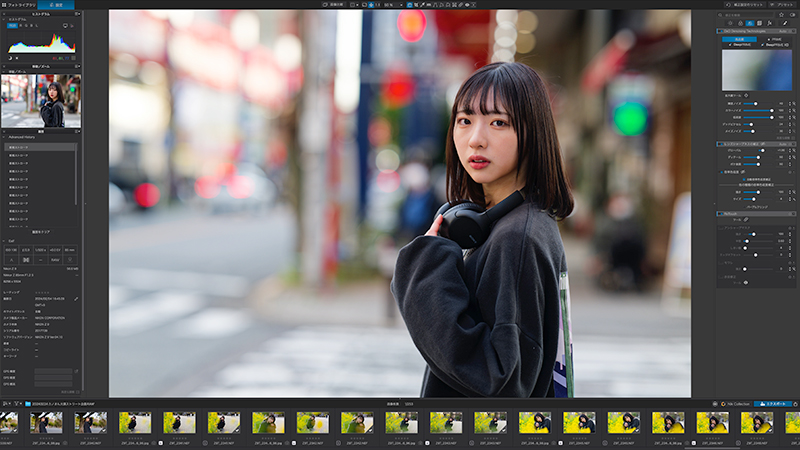
Task: Open the Geometry palette tab icon
Action: click(759, 23)
